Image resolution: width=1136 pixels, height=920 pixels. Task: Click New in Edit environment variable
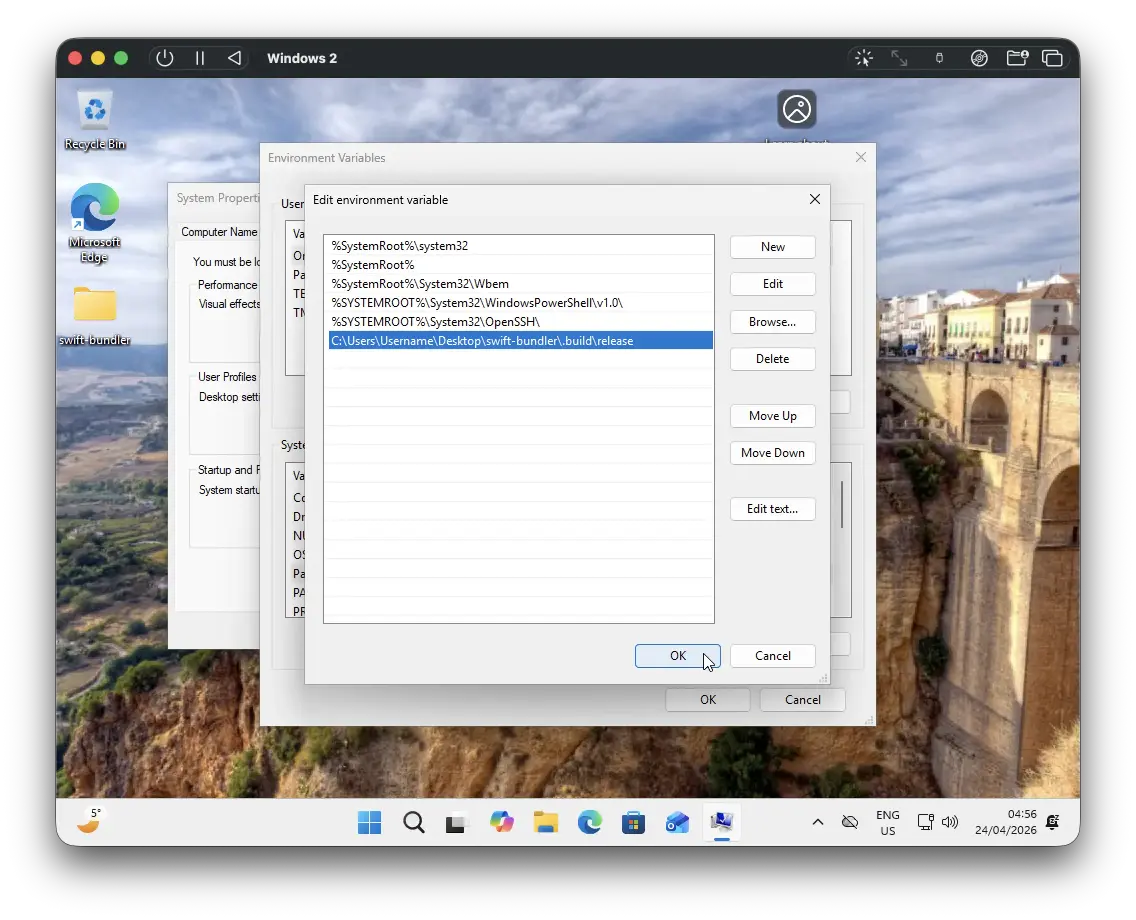tap(772, 247)
